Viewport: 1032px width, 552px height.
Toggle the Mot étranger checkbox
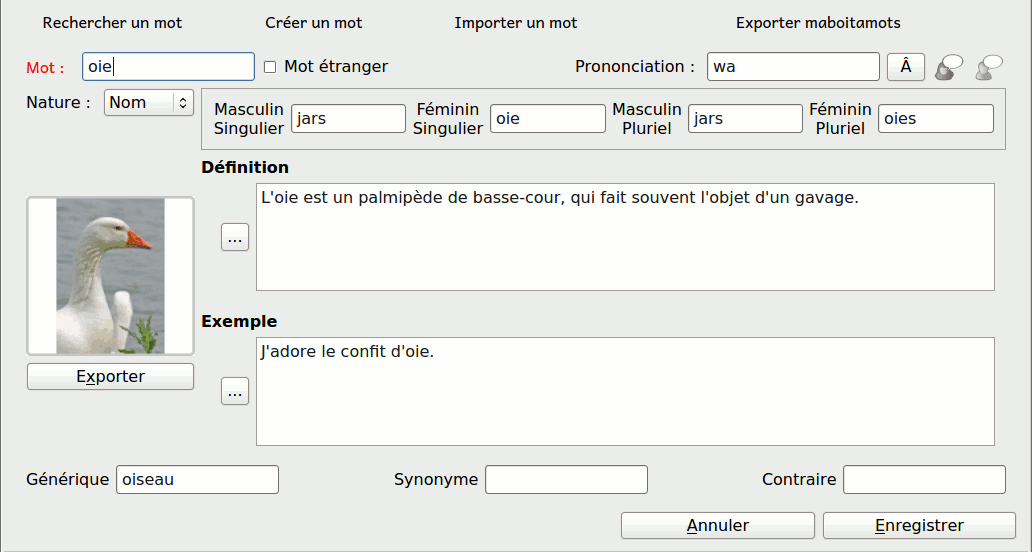click(x=270, y=67)
